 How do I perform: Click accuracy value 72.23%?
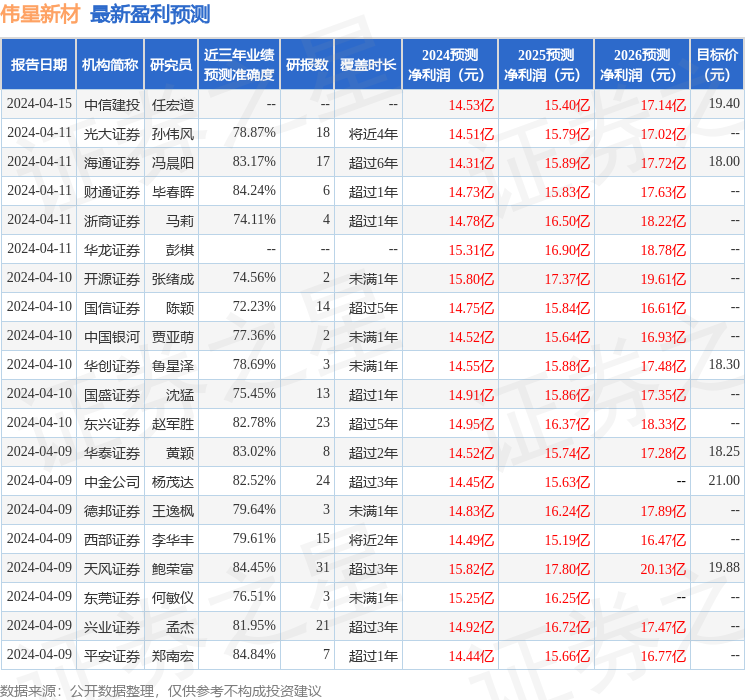(x=254, y=307)
